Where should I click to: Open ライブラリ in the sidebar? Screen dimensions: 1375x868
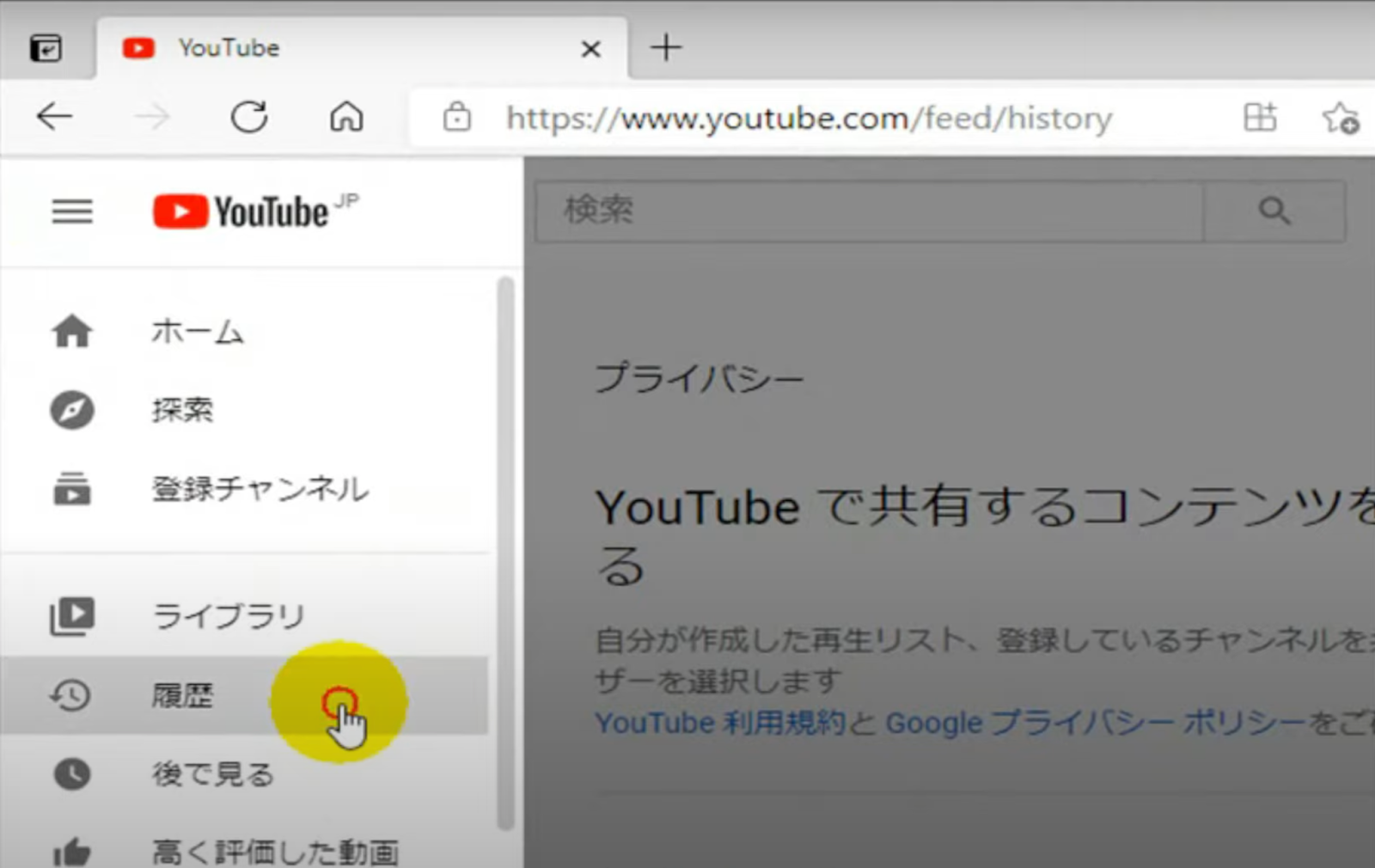(245, 616)
